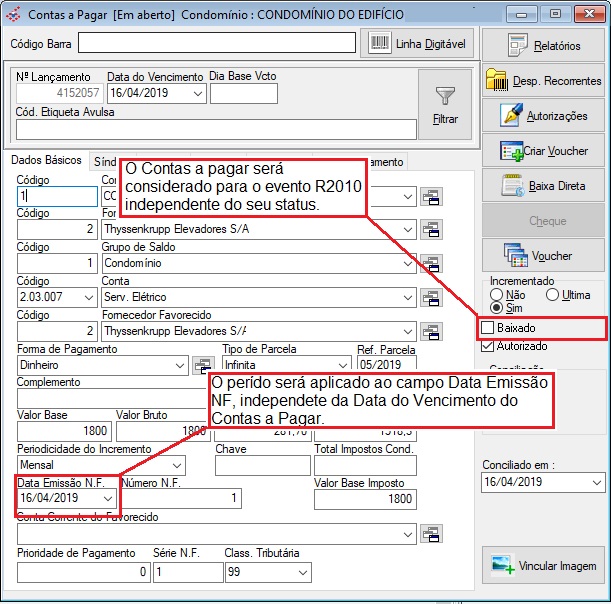Minimize the Contas a Pagar window
613x604 pixels.
click(521, 15)
